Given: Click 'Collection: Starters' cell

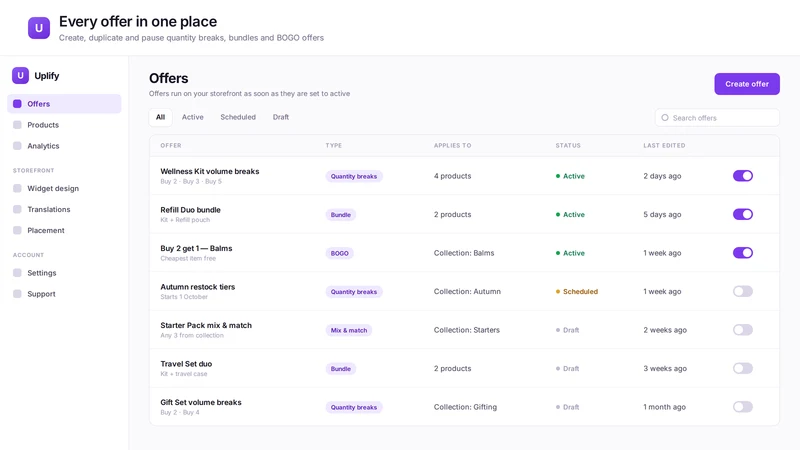Looking at the screenshot, I should point(467,330).
